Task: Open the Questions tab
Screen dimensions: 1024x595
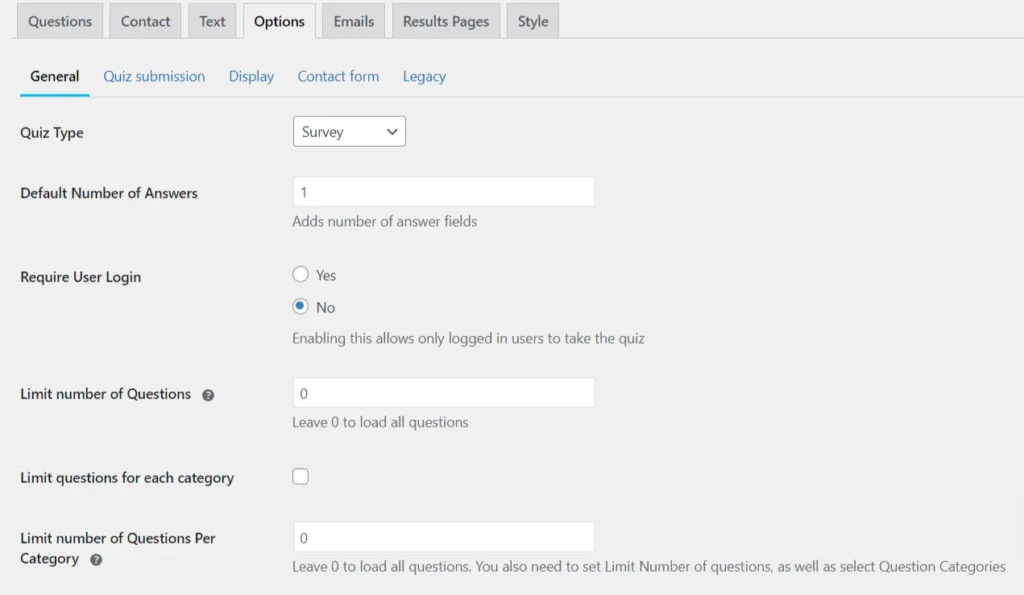Action: [x=59, y=20]
